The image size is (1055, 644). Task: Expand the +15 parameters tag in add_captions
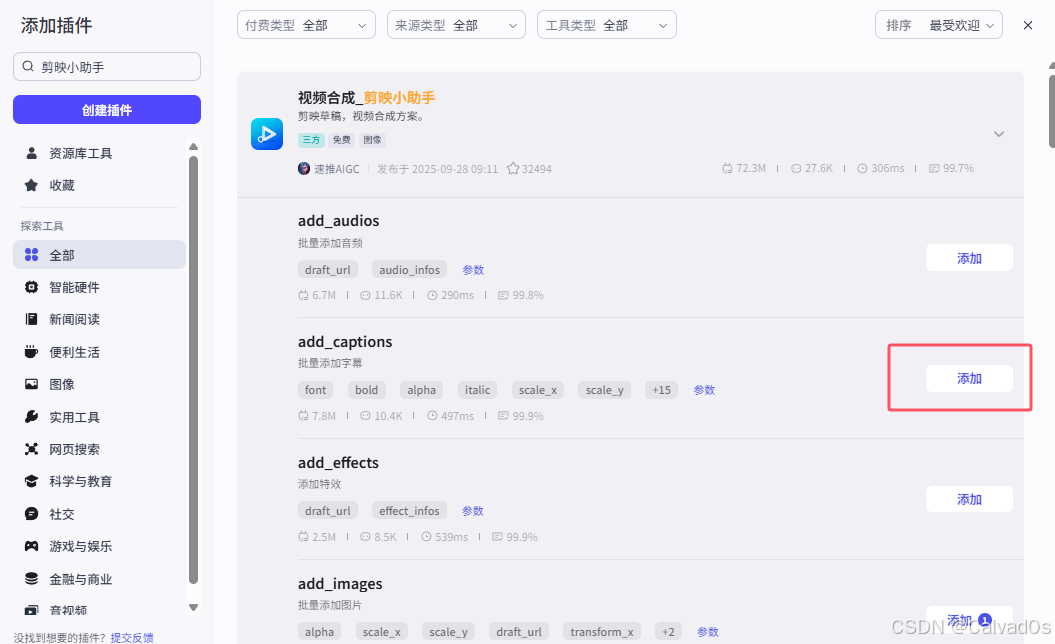(661, 390)
